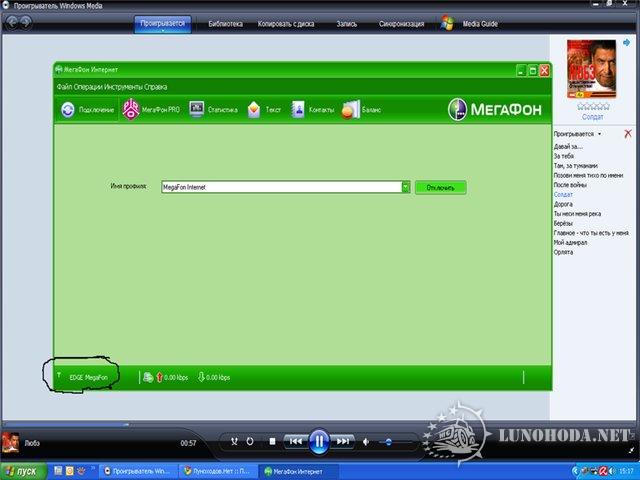Open the Статистика section
The width and height of the screenshot is (640, 480).
tap(213, 110)
